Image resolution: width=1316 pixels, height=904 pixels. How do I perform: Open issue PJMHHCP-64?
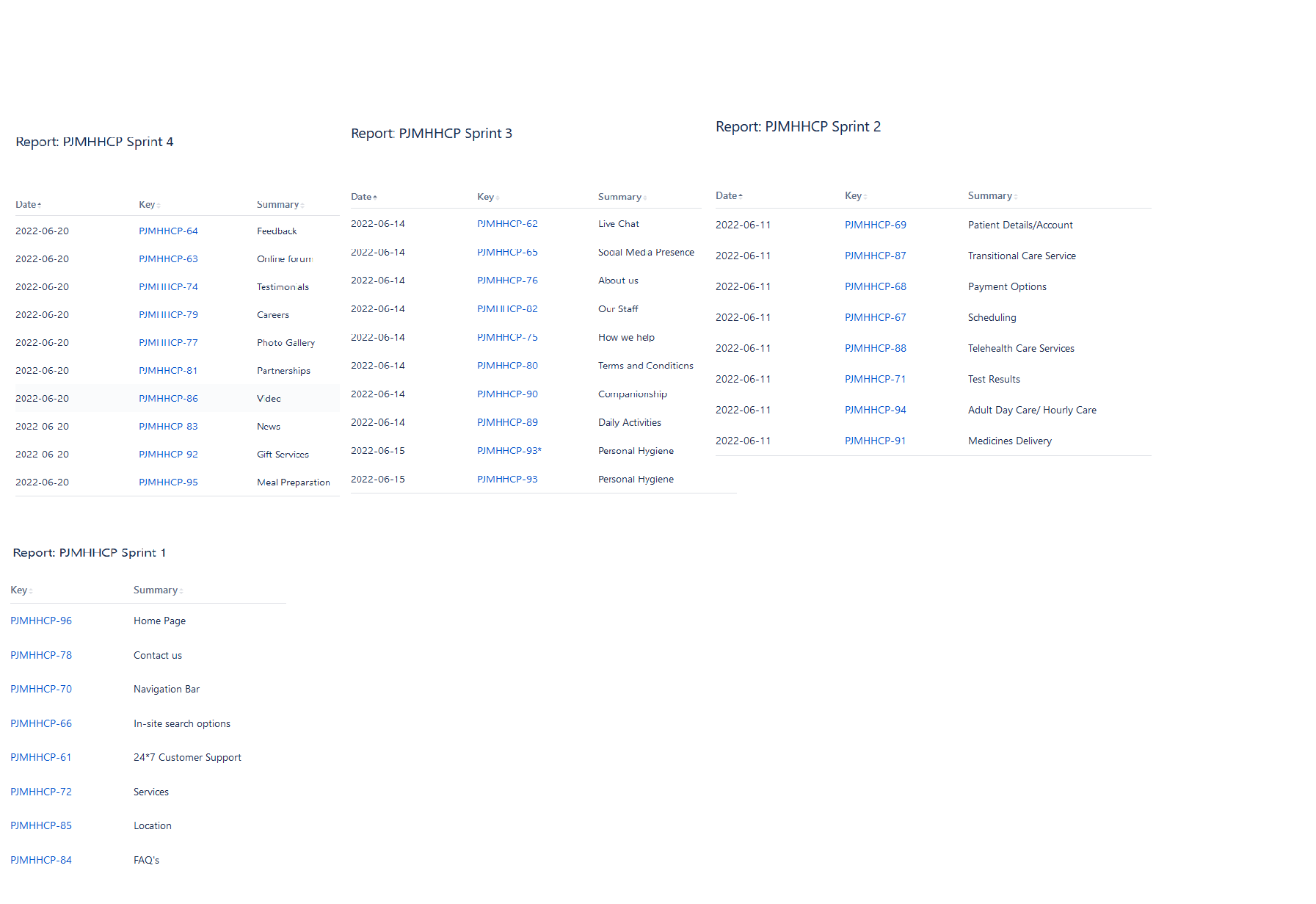[168, 231]
